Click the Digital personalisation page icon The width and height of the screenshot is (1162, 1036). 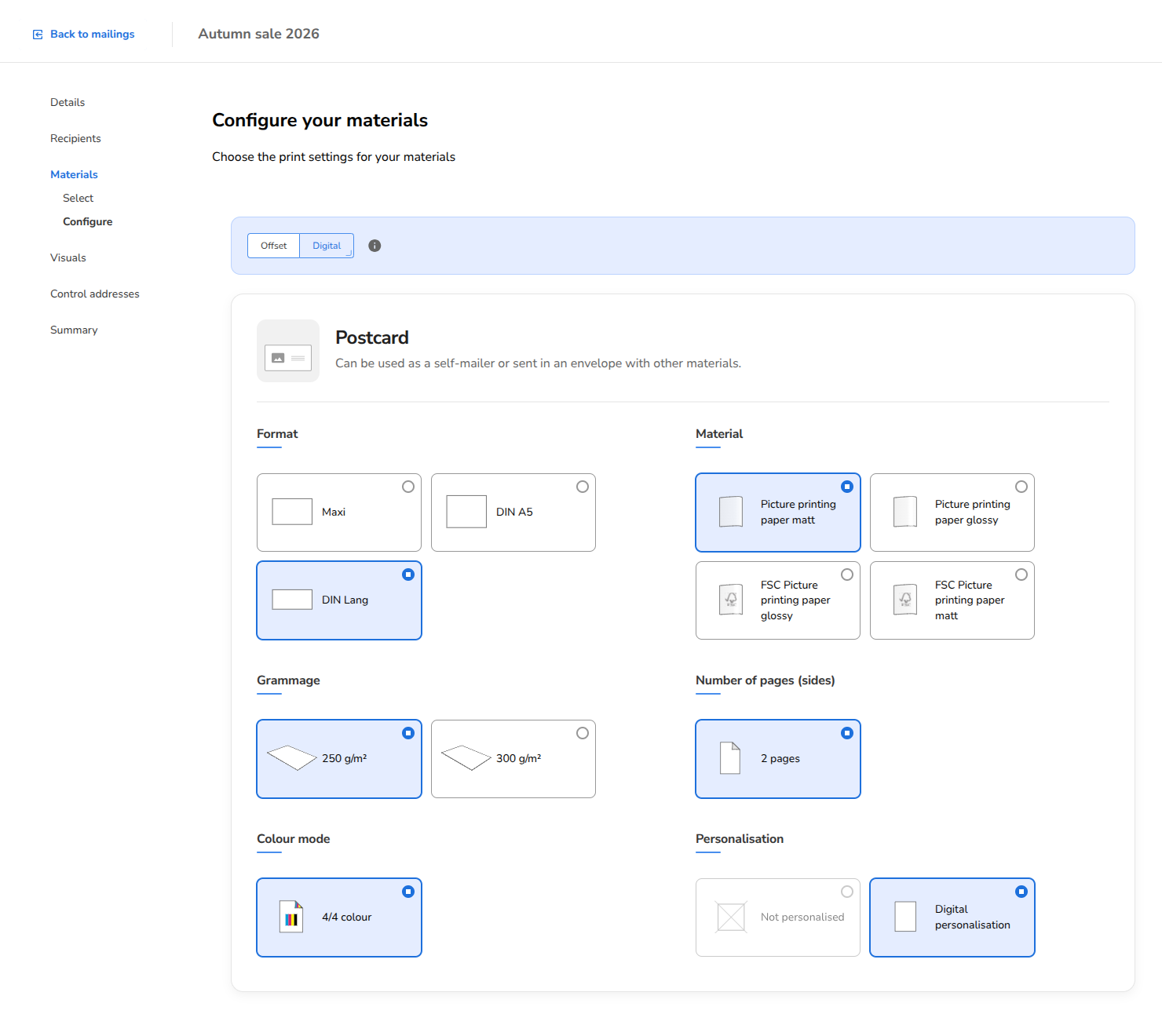pos(905,917)
